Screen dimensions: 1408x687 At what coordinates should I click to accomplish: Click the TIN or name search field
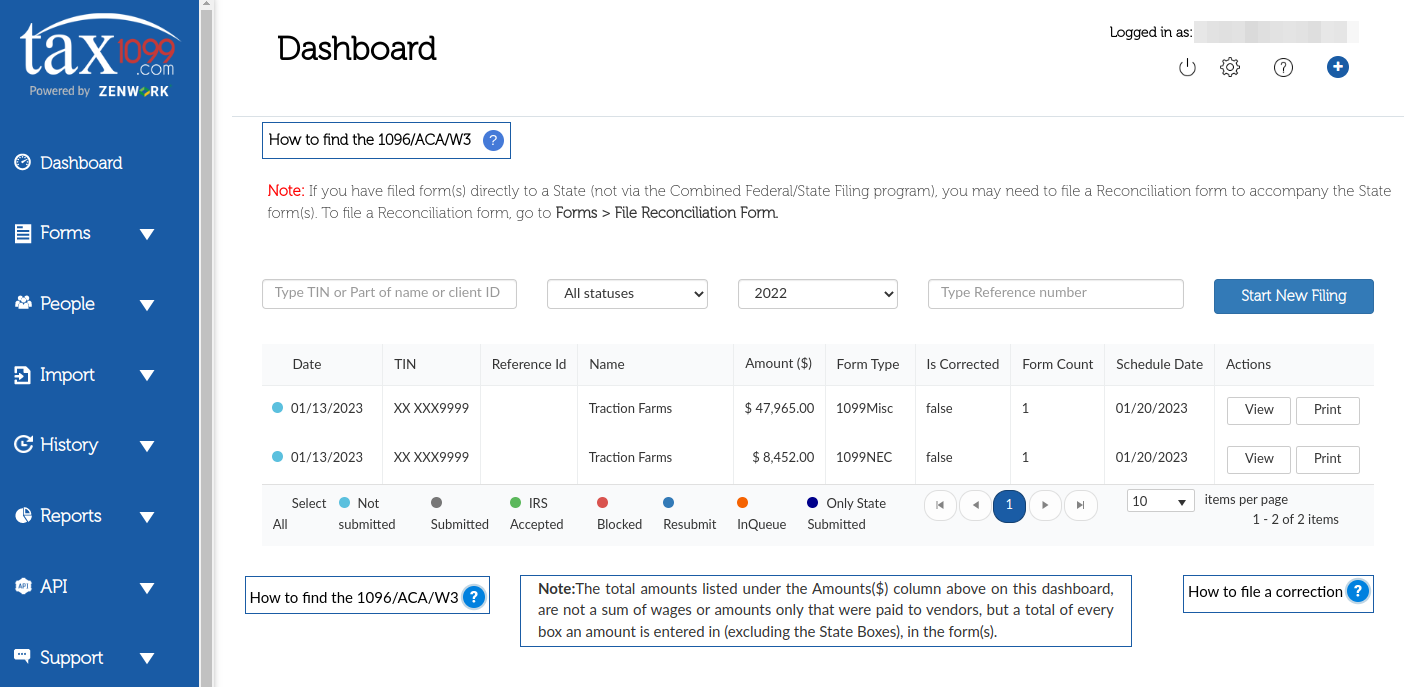point(389,293)
